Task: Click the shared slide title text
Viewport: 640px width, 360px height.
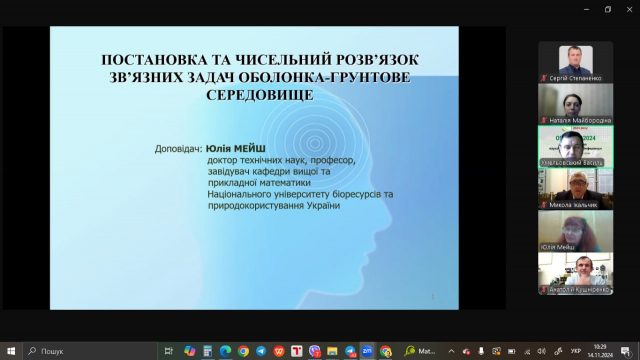Action: pyautogui.click(x=260, y=77)
